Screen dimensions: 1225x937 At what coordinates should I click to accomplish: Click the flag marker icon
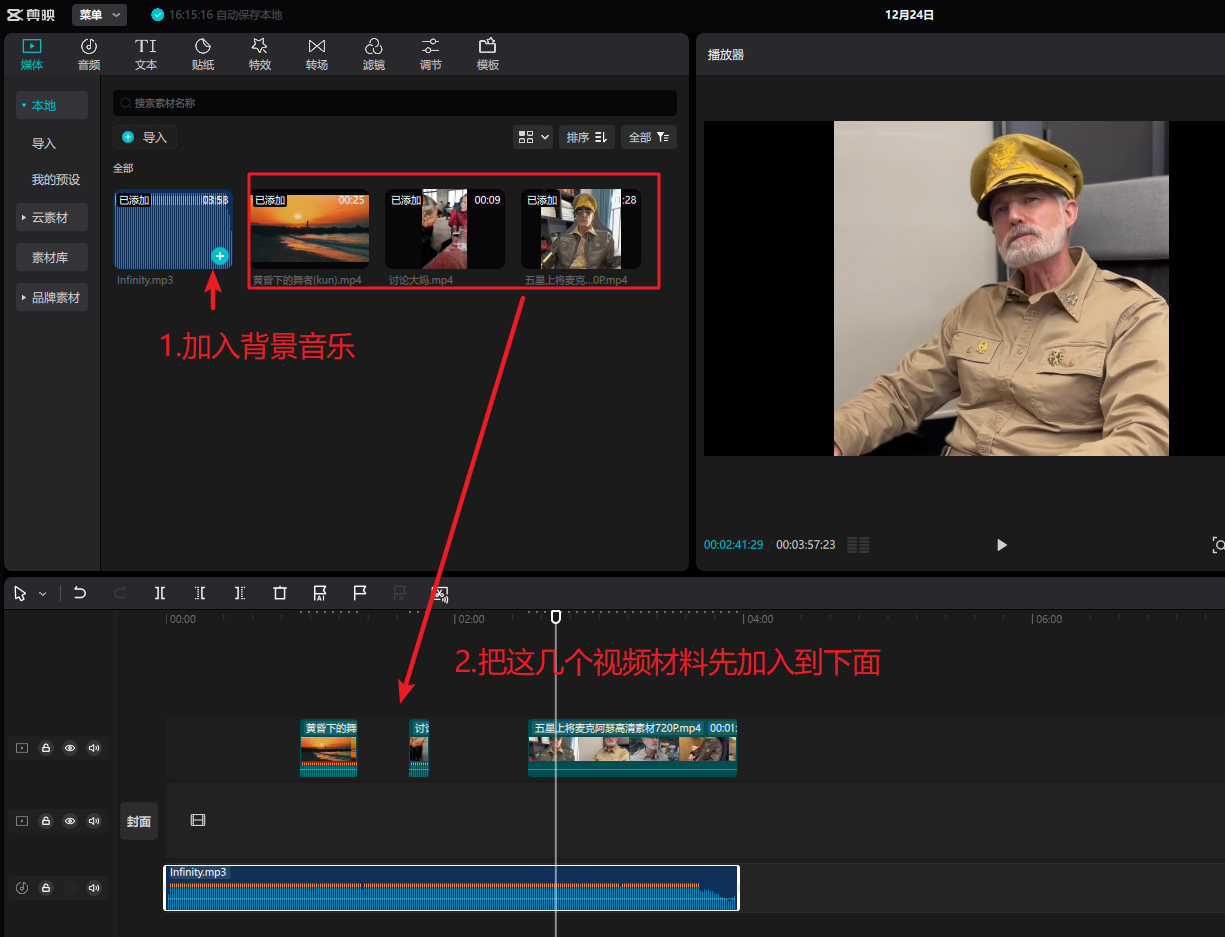(360, 593)
